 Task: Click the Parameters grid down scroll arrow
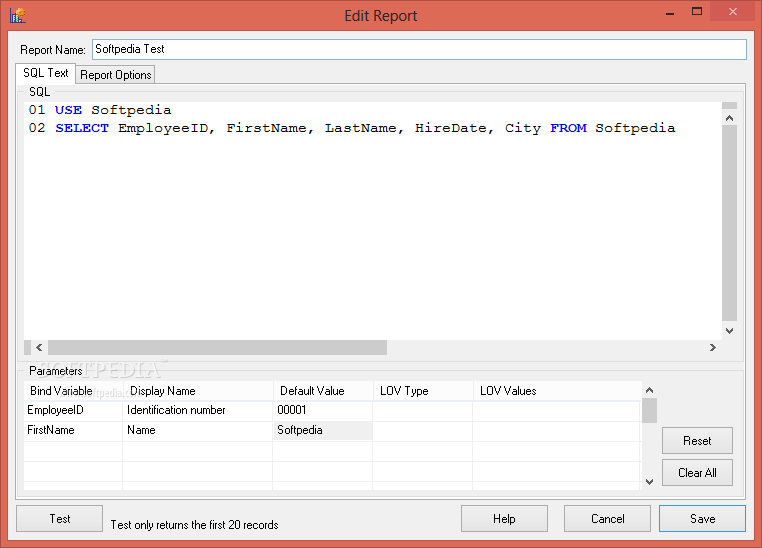point(649,481)
